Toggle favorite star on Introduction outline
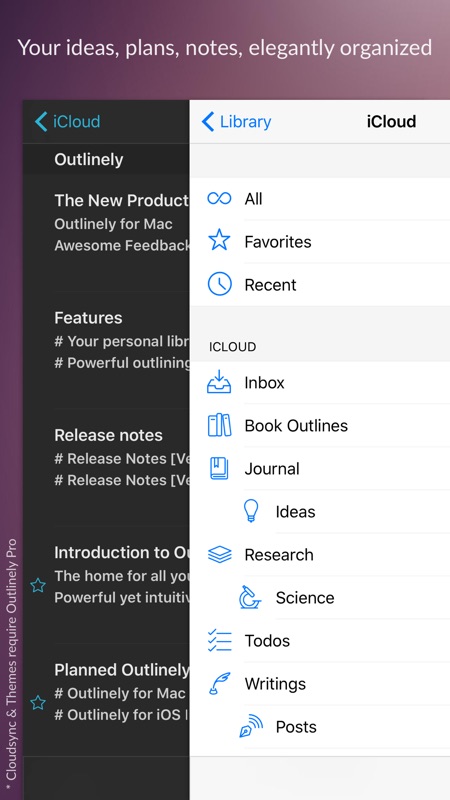 (x=38, y=585)
